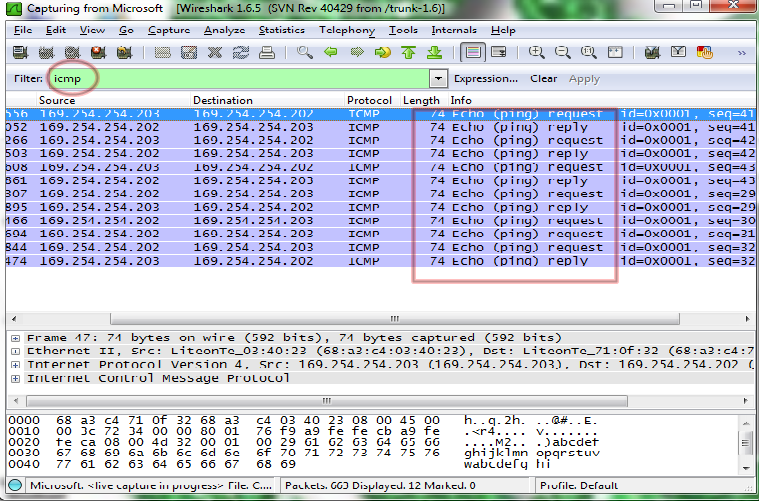
Task: Jump to the last packet
Action: click(x=435, y=52)
